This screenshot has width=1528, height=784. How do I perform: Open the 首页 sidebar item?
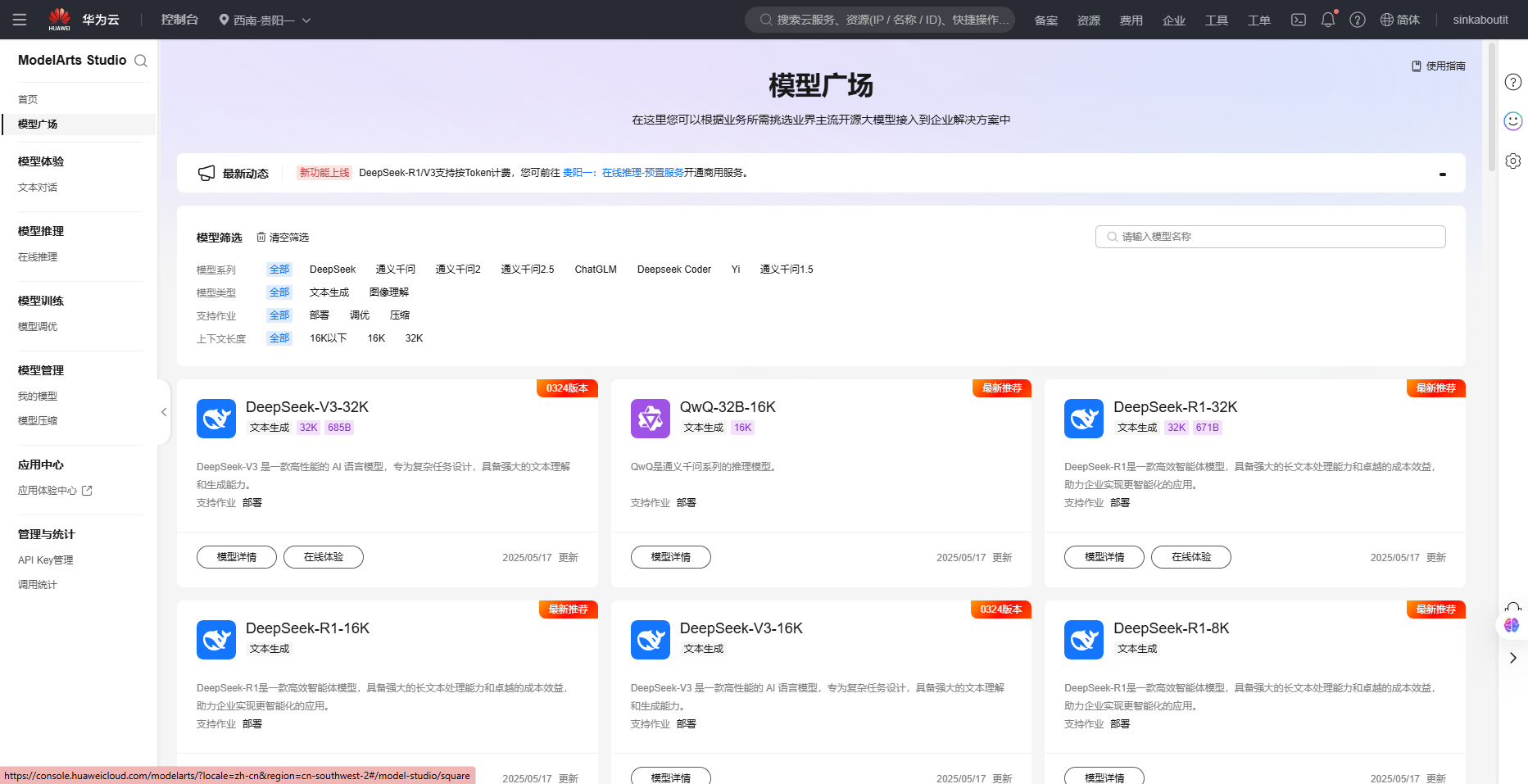(x=28, y=99)
